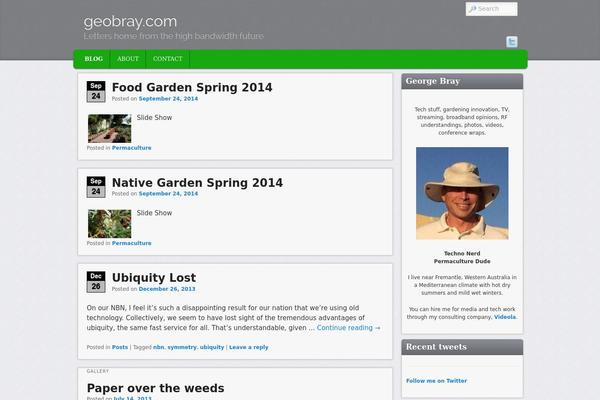View the Food Garden slide show thumbnail
Image resolution: width=600 pixels, height=400 pixels.
point(109,129)
